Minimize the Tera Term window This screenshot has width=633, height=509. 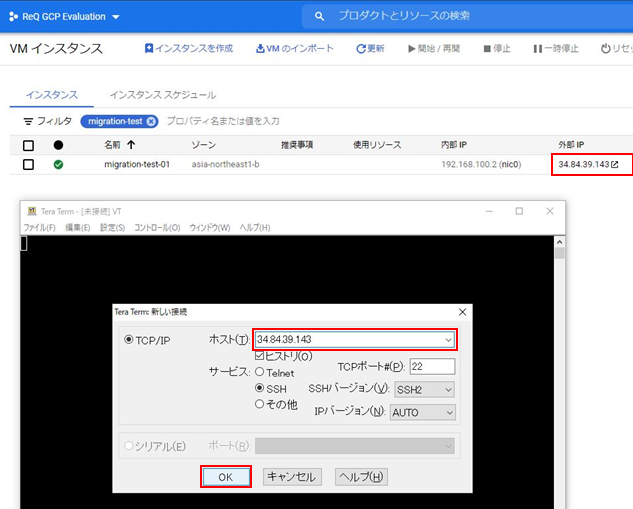(489, 211)
